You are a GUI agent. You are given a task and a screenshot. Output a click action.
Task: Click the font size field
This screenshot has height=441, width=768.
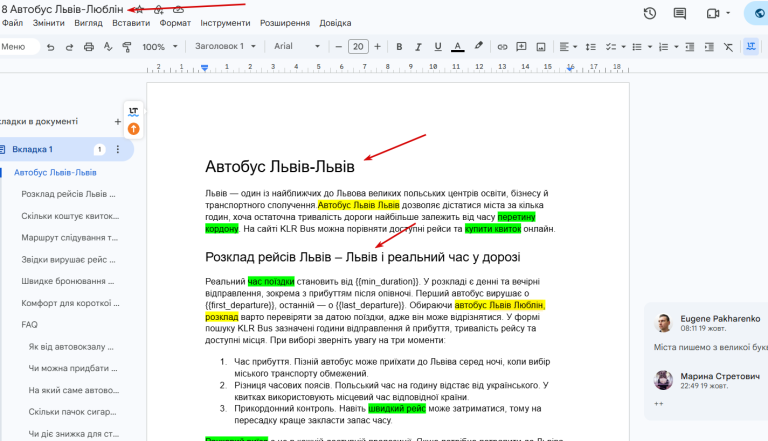(x=358, y=47)
